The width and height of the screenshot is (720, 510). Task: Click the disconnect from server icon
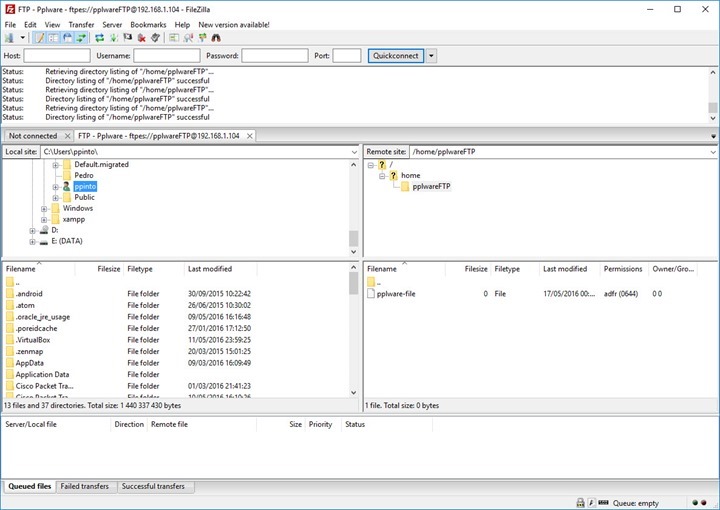tap(141, 38)
